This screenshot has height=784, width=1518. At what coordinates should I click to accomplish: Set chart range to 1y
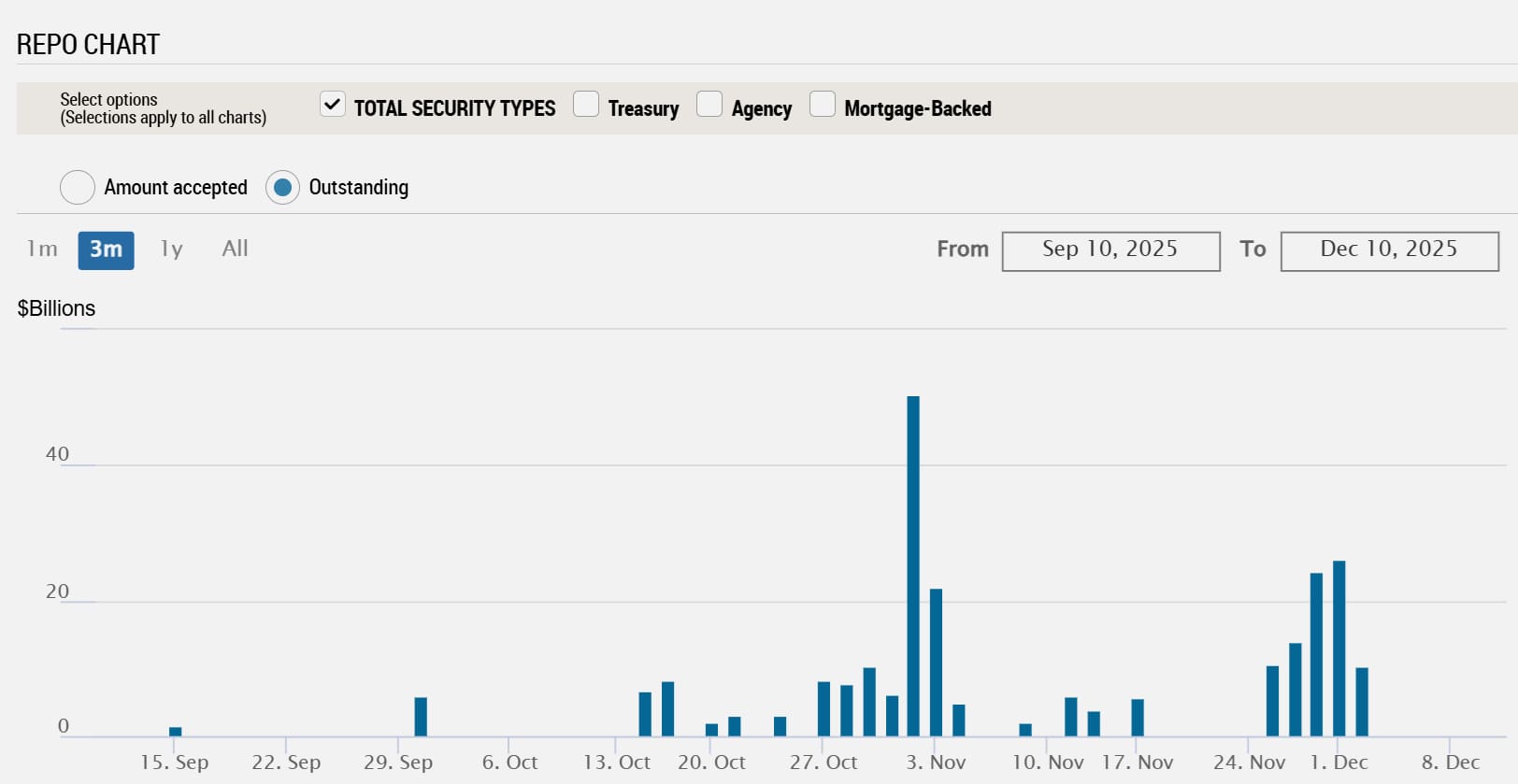(171, 249)
